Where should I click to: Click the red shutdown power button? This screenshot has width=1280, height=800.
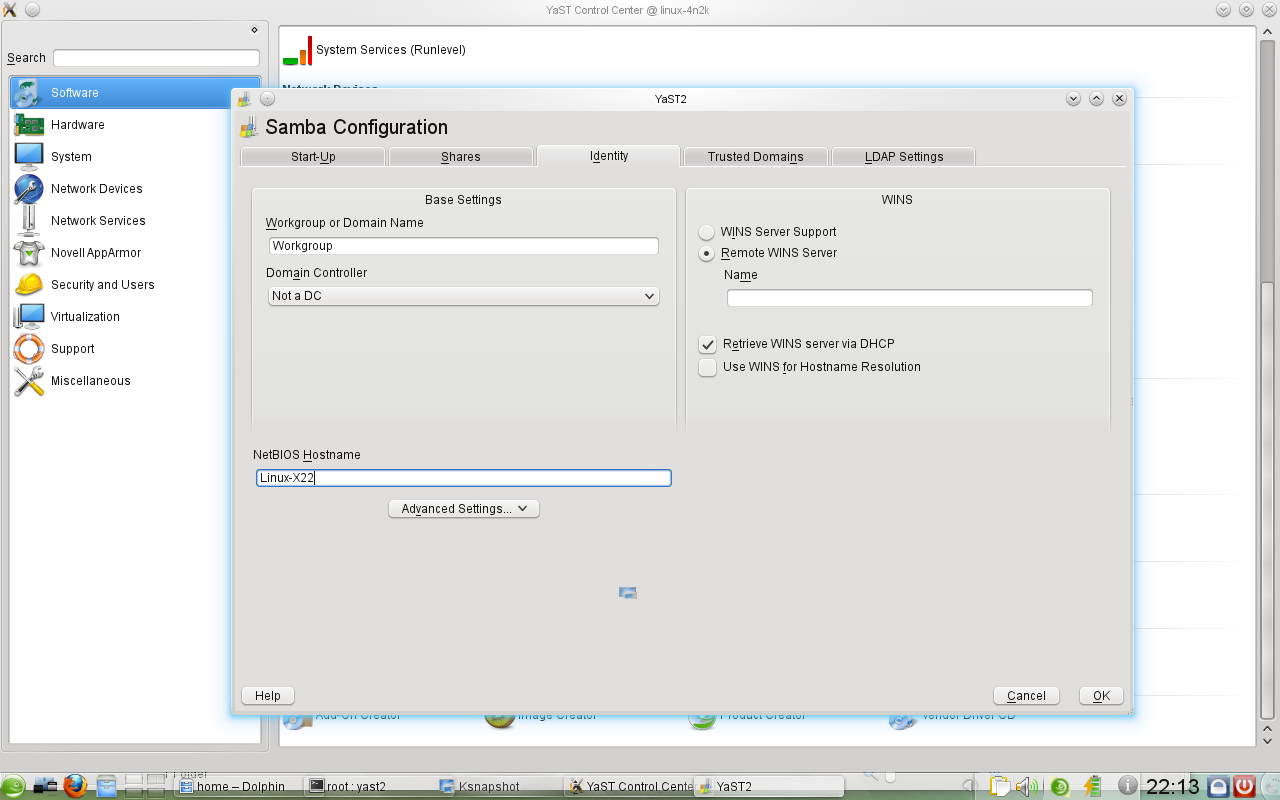pos(1244,786)
